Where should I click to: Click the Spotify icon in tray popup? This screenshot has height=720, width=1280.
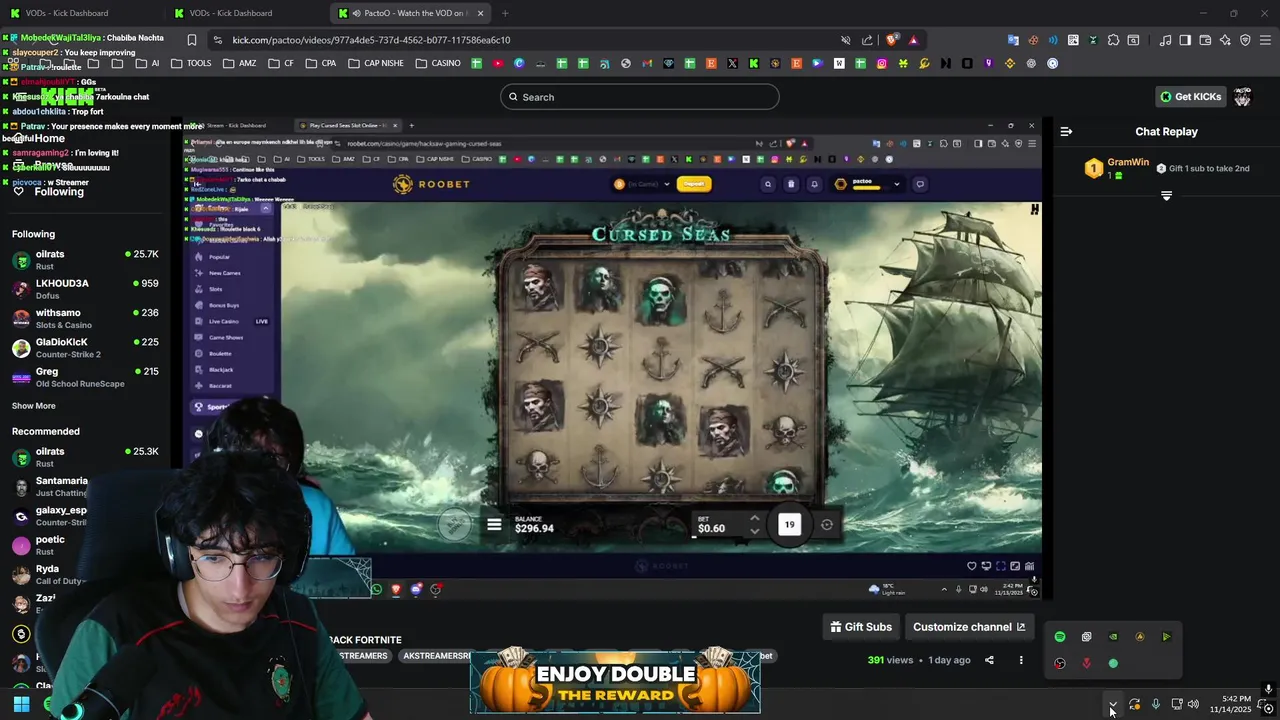pos(1060,637)
